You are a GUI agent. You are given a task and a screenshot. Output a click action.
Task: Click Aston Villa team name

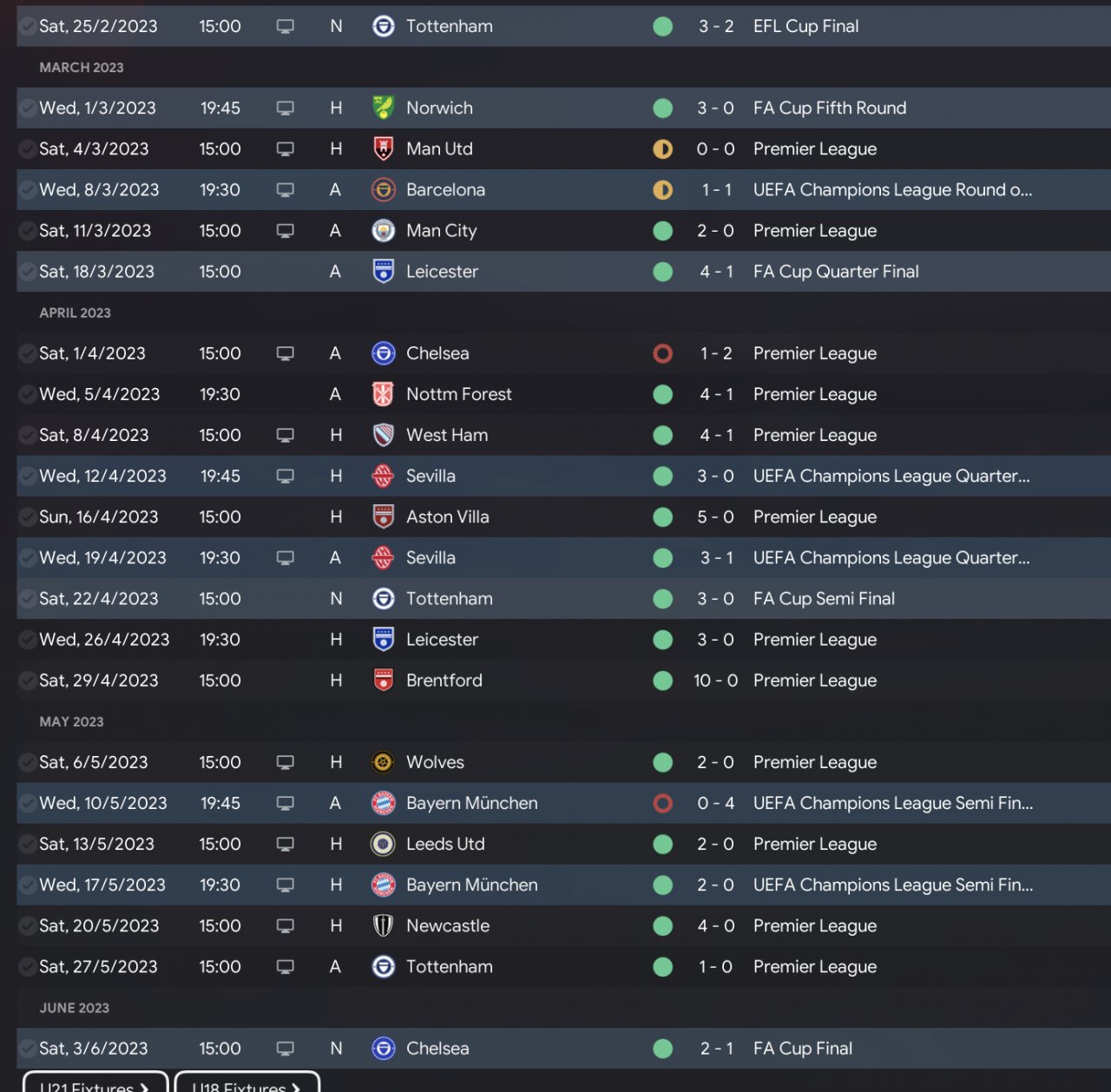447,516
